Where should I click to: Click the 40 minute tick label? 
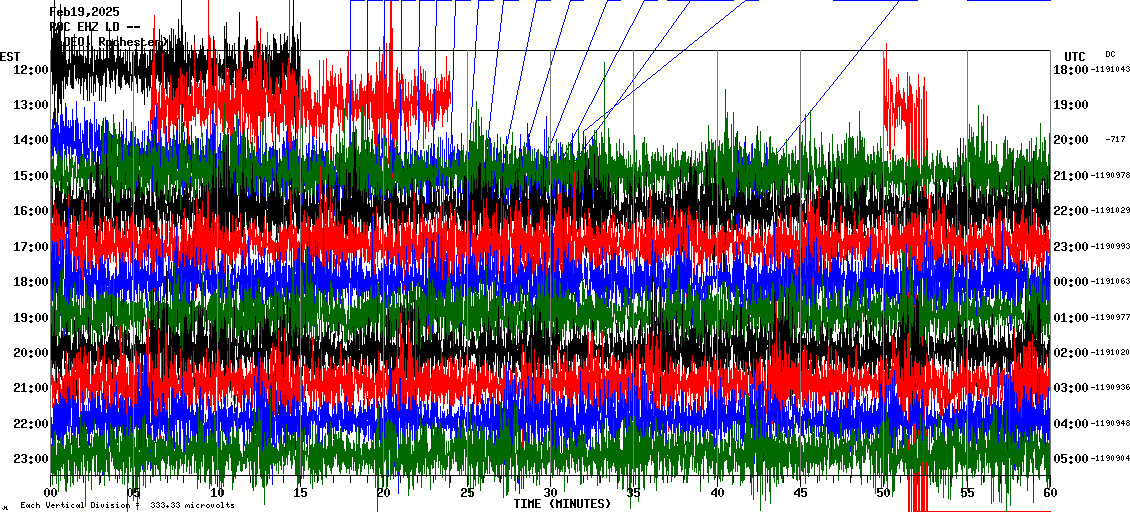pyautogui.click(x=717, y=493)
